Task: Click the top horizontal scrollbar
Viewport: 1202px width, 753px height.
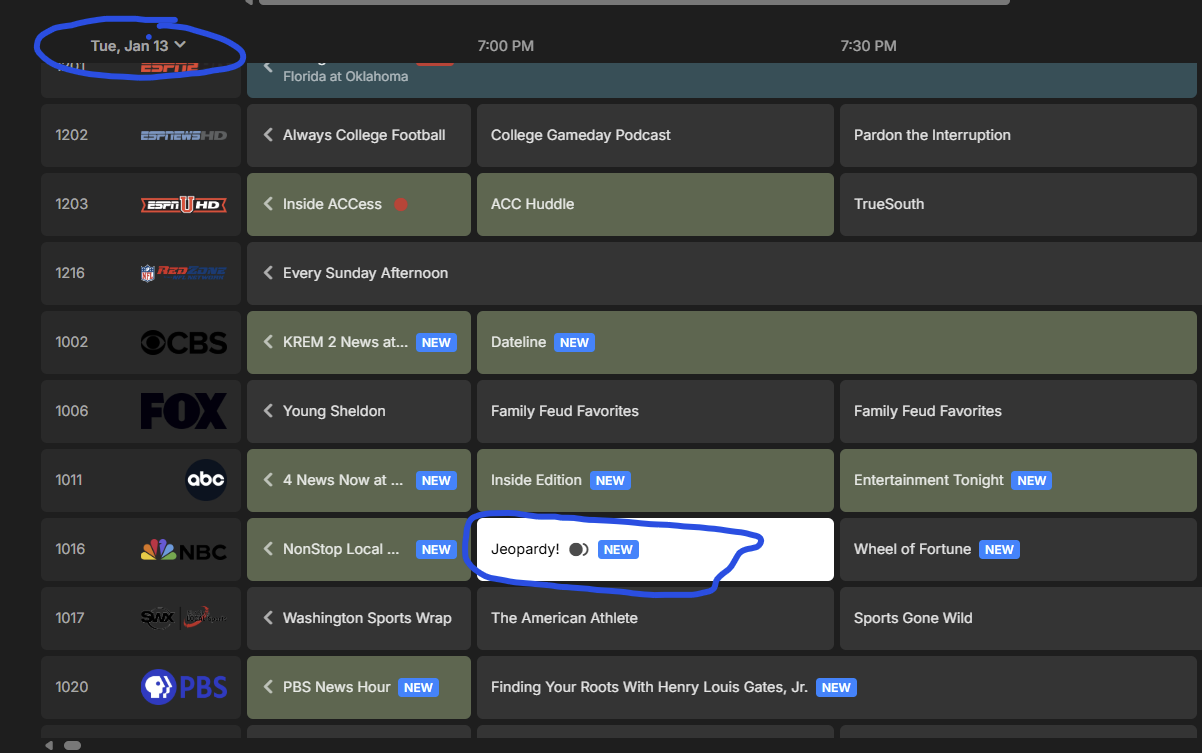Action: coord(634,2)
